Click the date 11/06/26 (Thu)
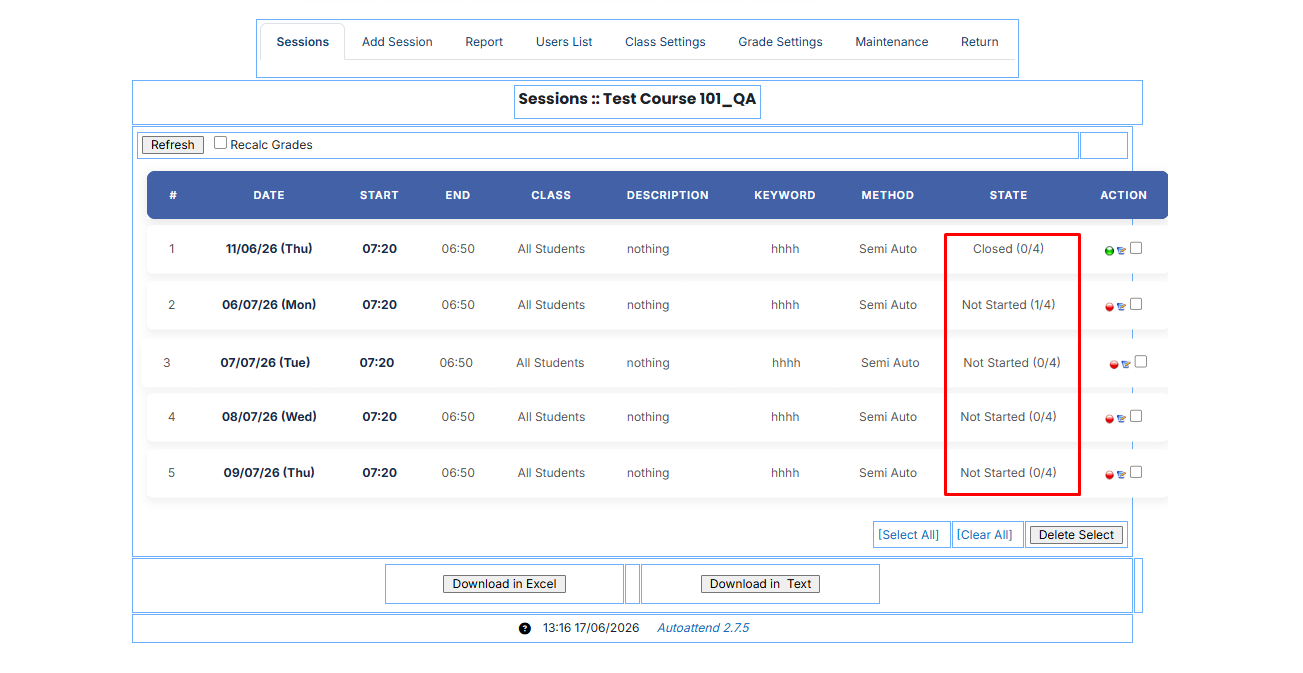 point(269,249)
